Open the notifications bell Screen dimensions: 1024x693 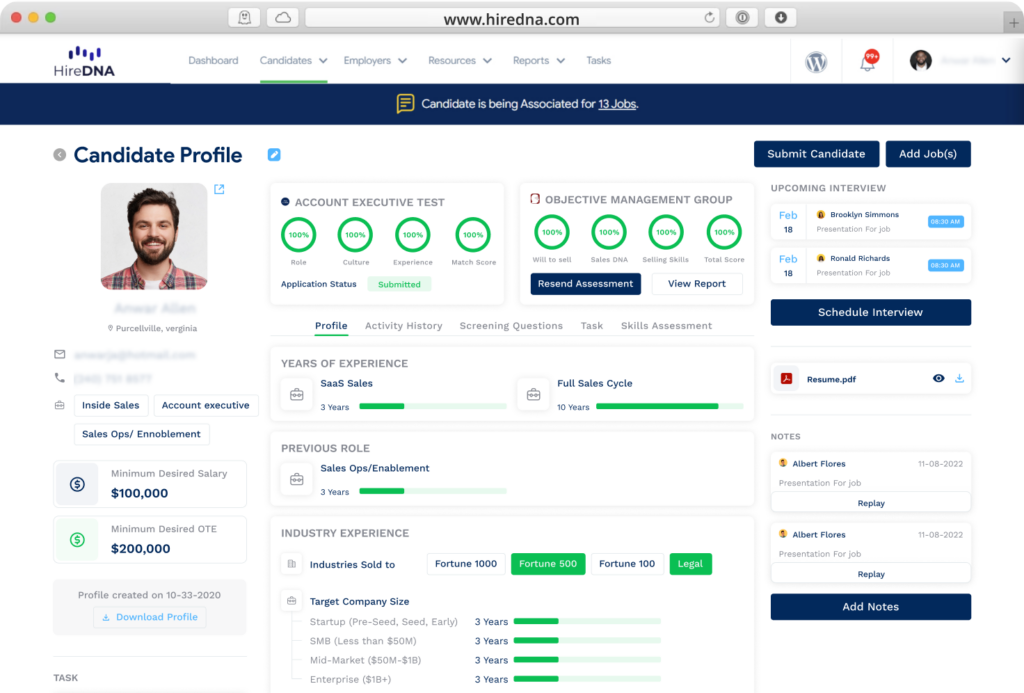click(869, 61)
